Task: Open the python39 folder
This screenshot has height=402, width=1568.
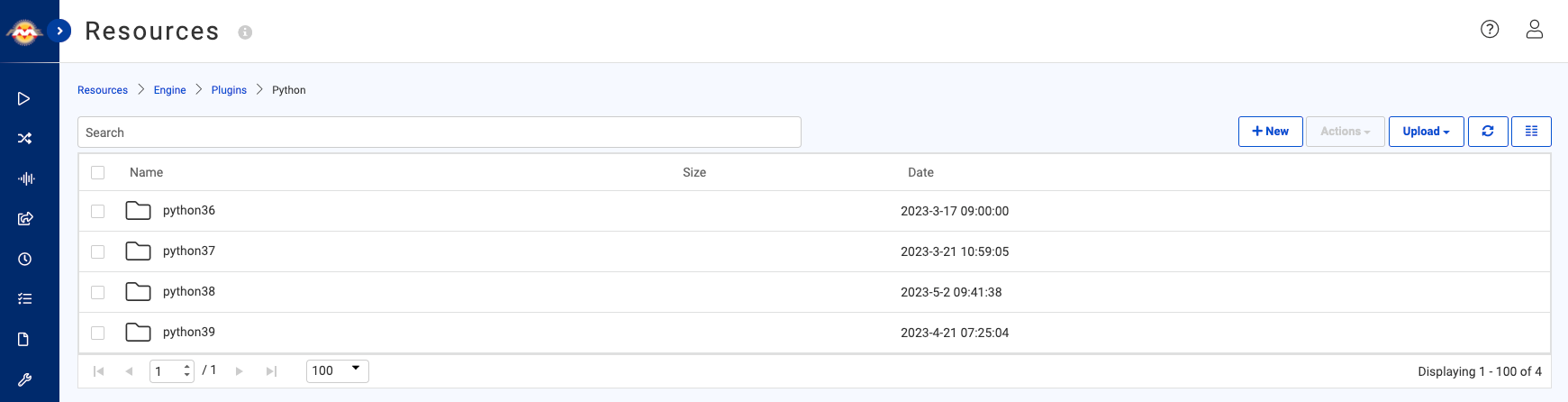Action: (x=189, y=333)
